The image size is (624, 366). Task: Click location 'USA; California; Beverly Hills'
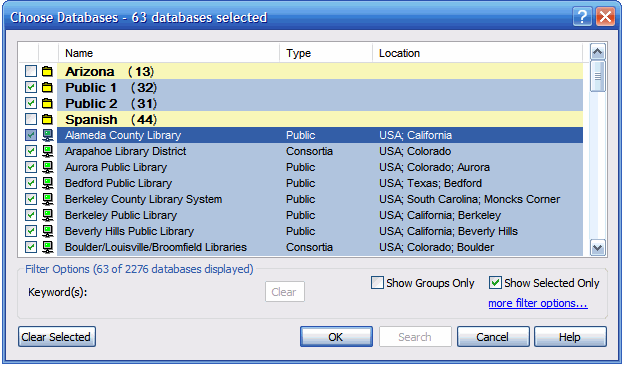click(x=448, y=231)
